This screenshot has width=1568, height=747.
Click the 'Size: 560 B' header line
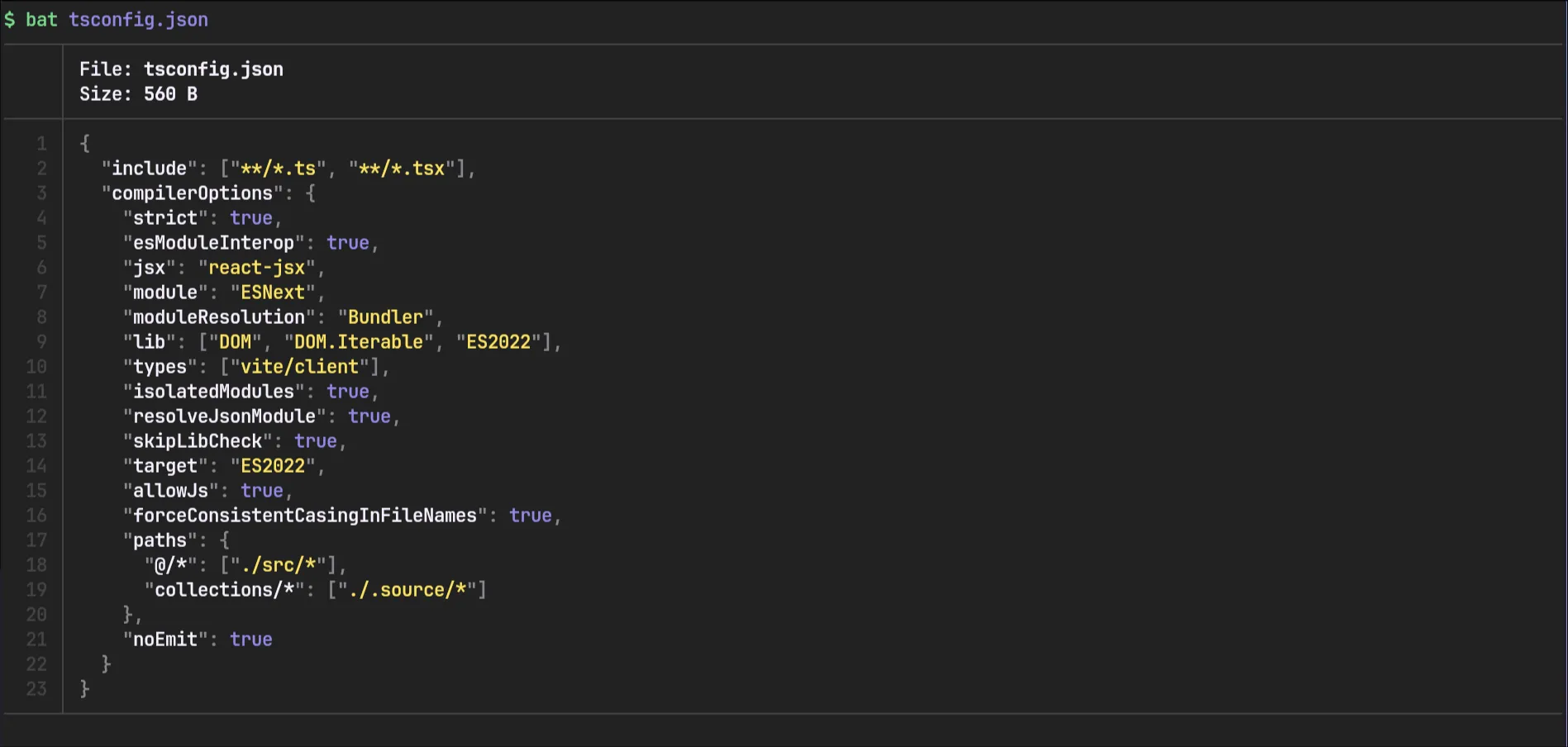tap(138, 94)
